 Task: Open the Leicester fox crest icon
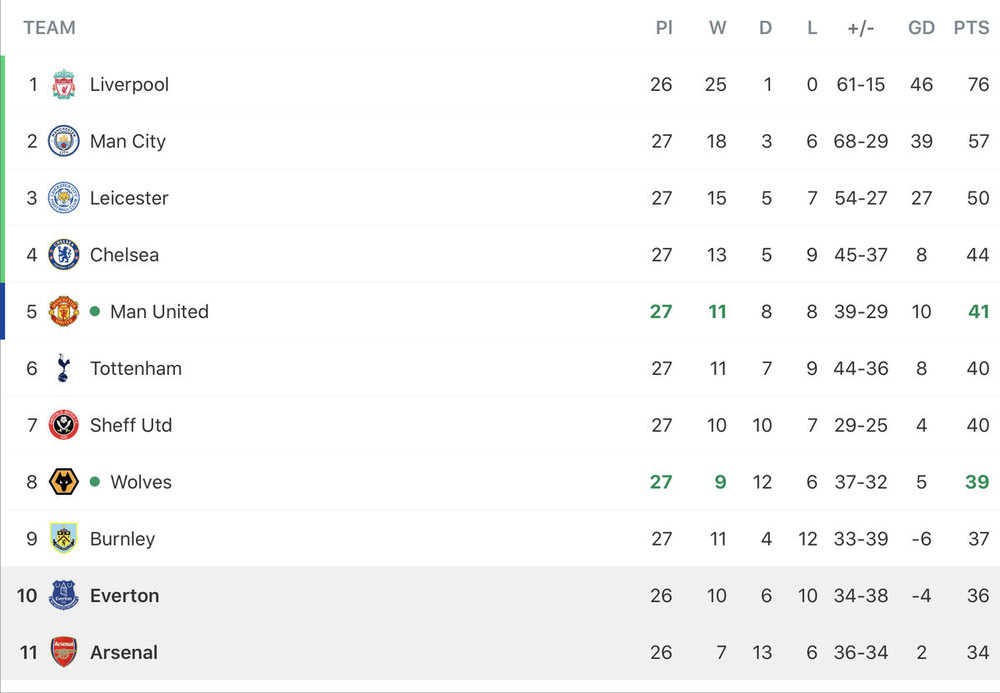(64, 198)
